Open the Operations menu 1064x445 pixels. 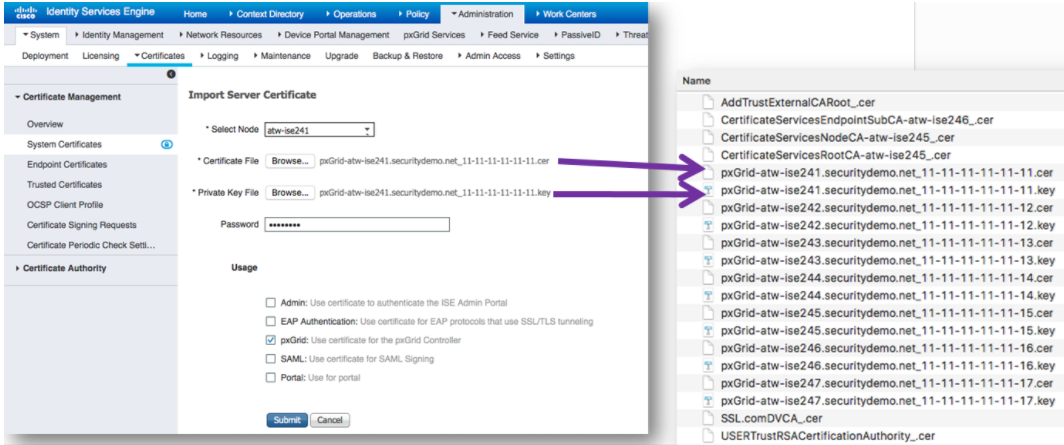351,14
